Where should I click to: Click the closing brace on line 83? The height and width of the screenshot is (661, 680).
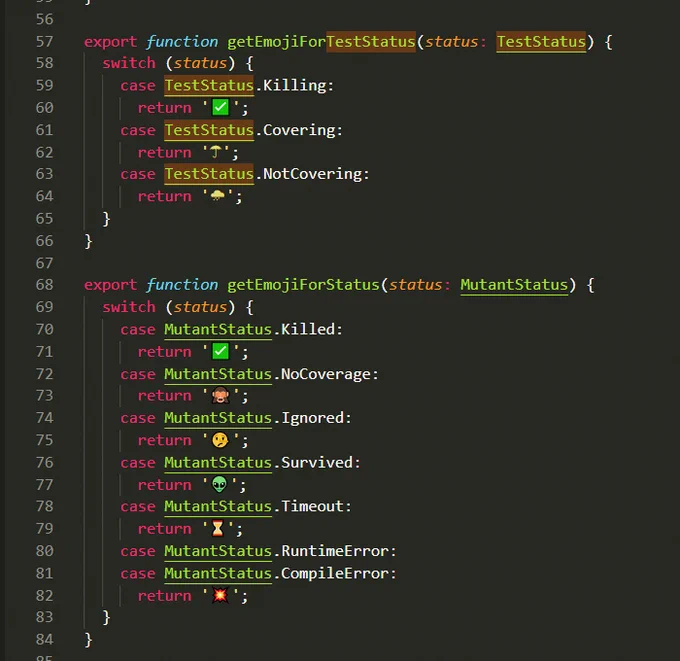click(x=106, y=617)
